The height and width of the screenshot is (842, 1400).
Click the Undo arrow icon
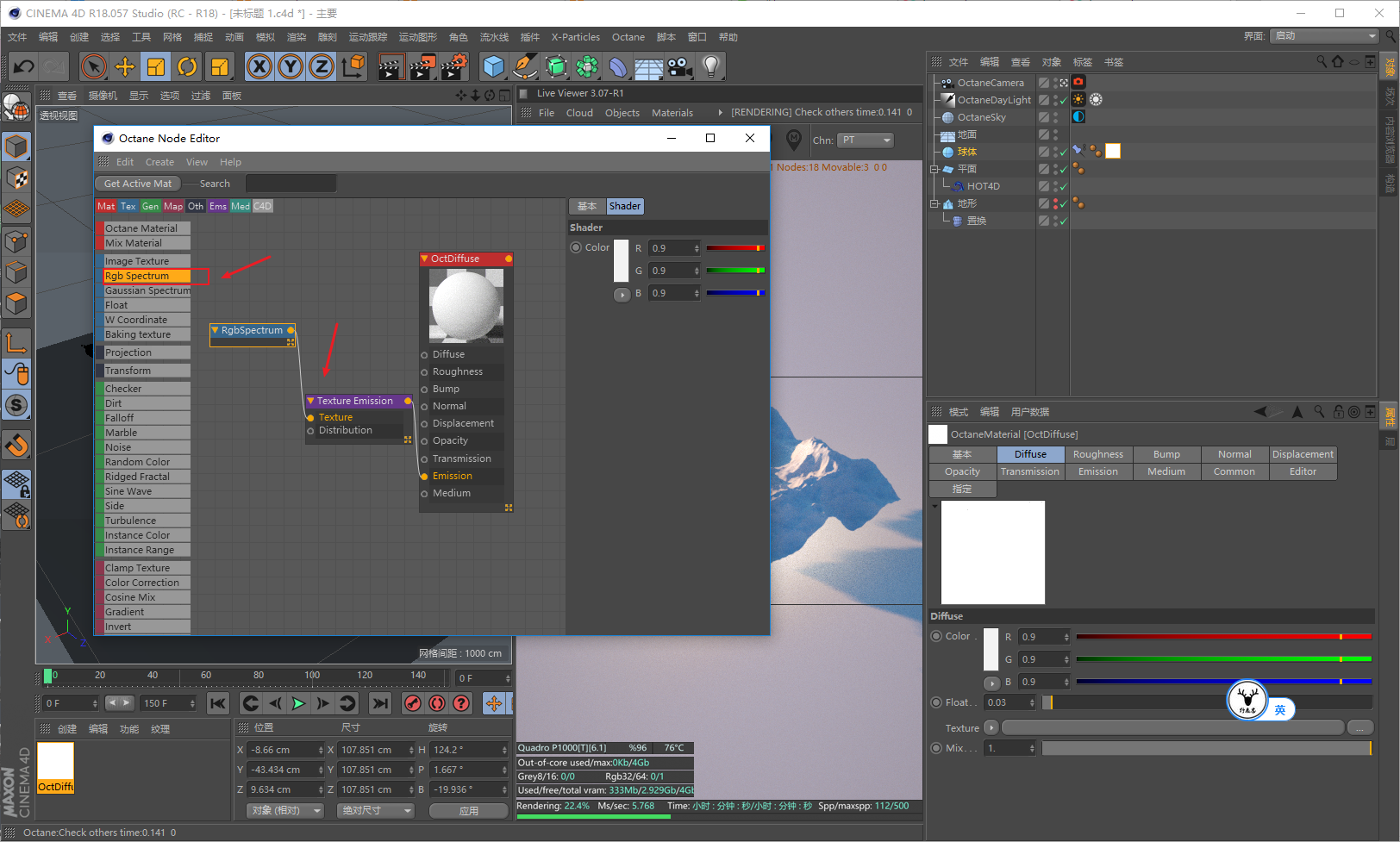[x=24, y=66]
